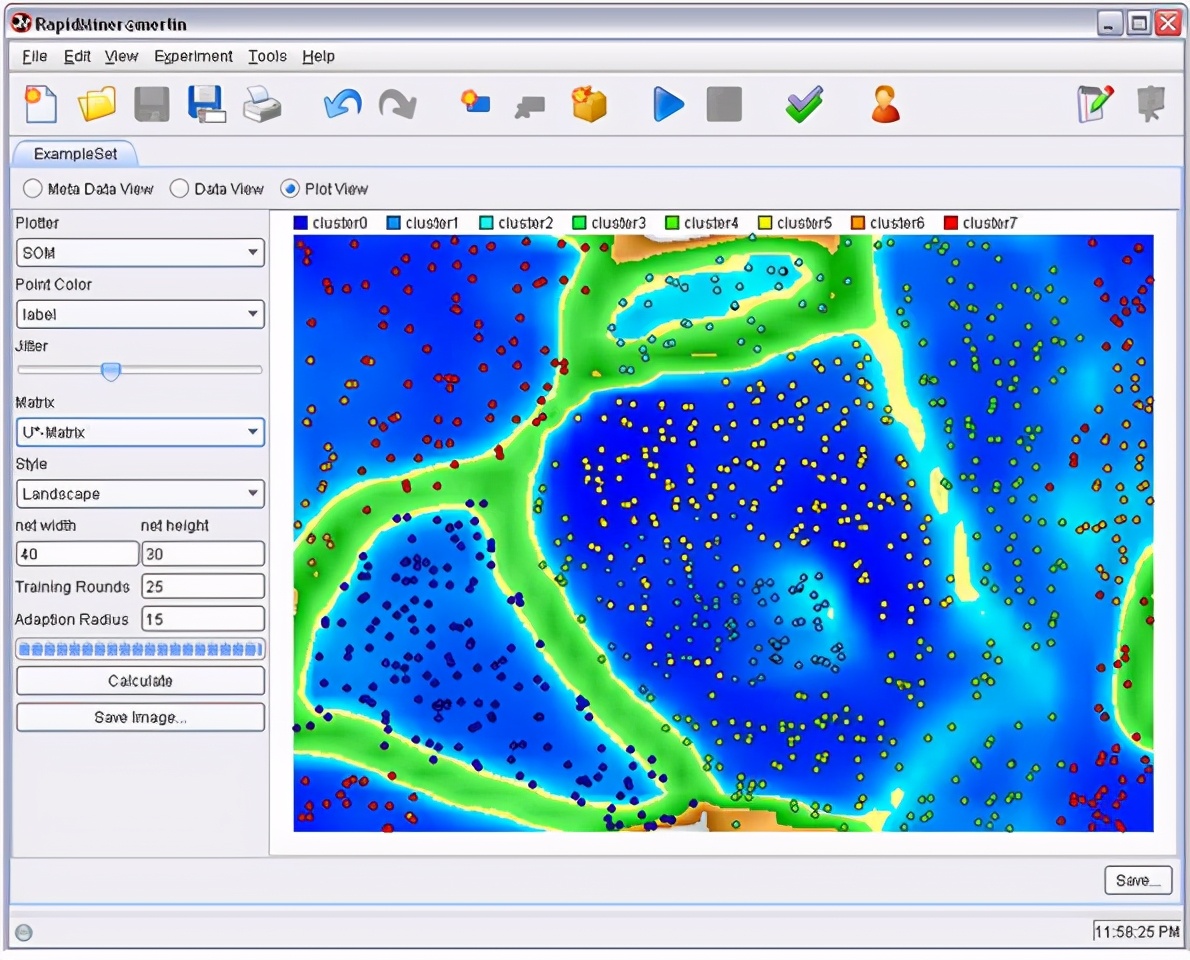
Task: Click the New experiment icon
Action: pos(41,104)
